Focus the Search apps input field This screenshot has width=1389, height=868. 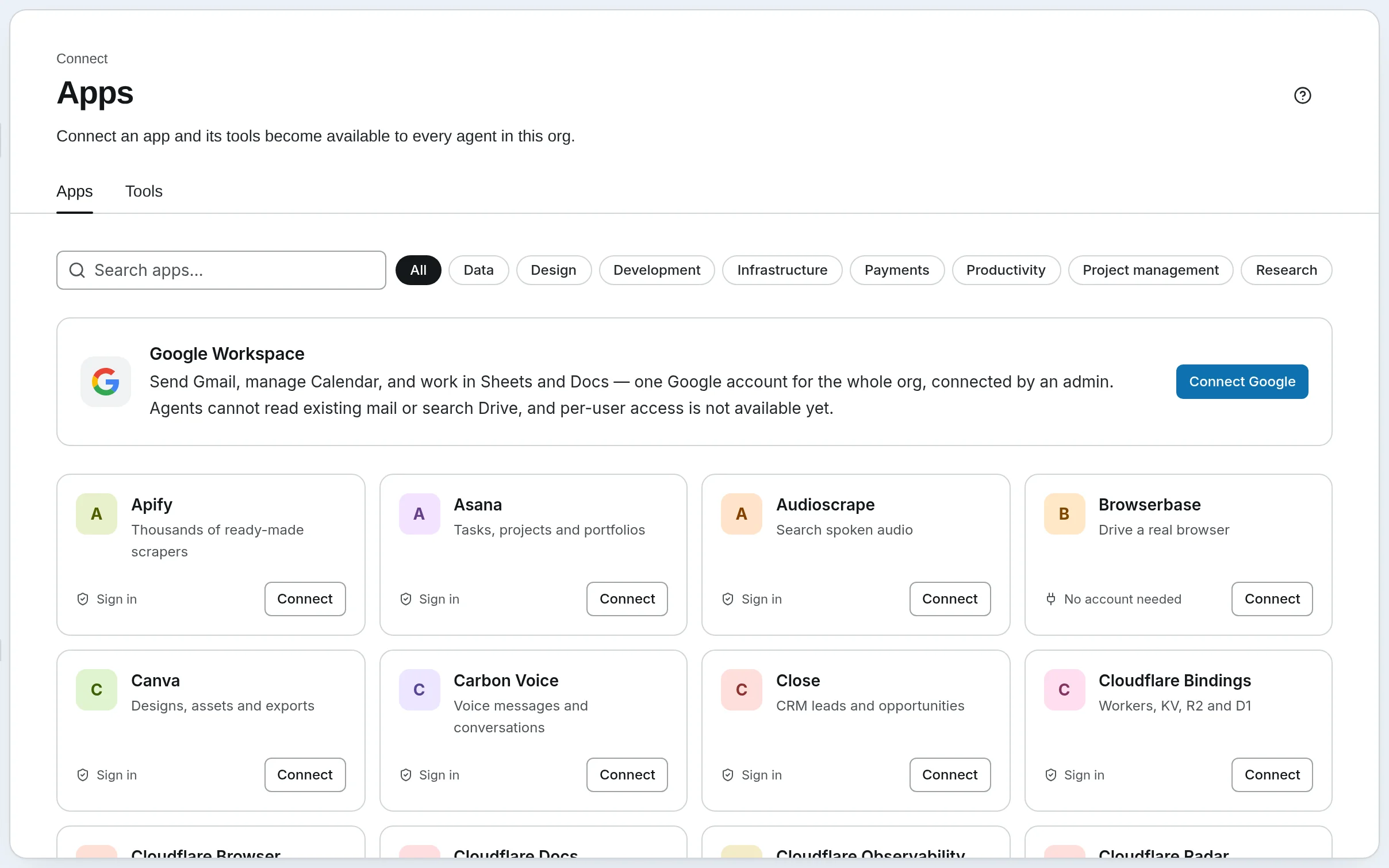[x=221, y=270]
